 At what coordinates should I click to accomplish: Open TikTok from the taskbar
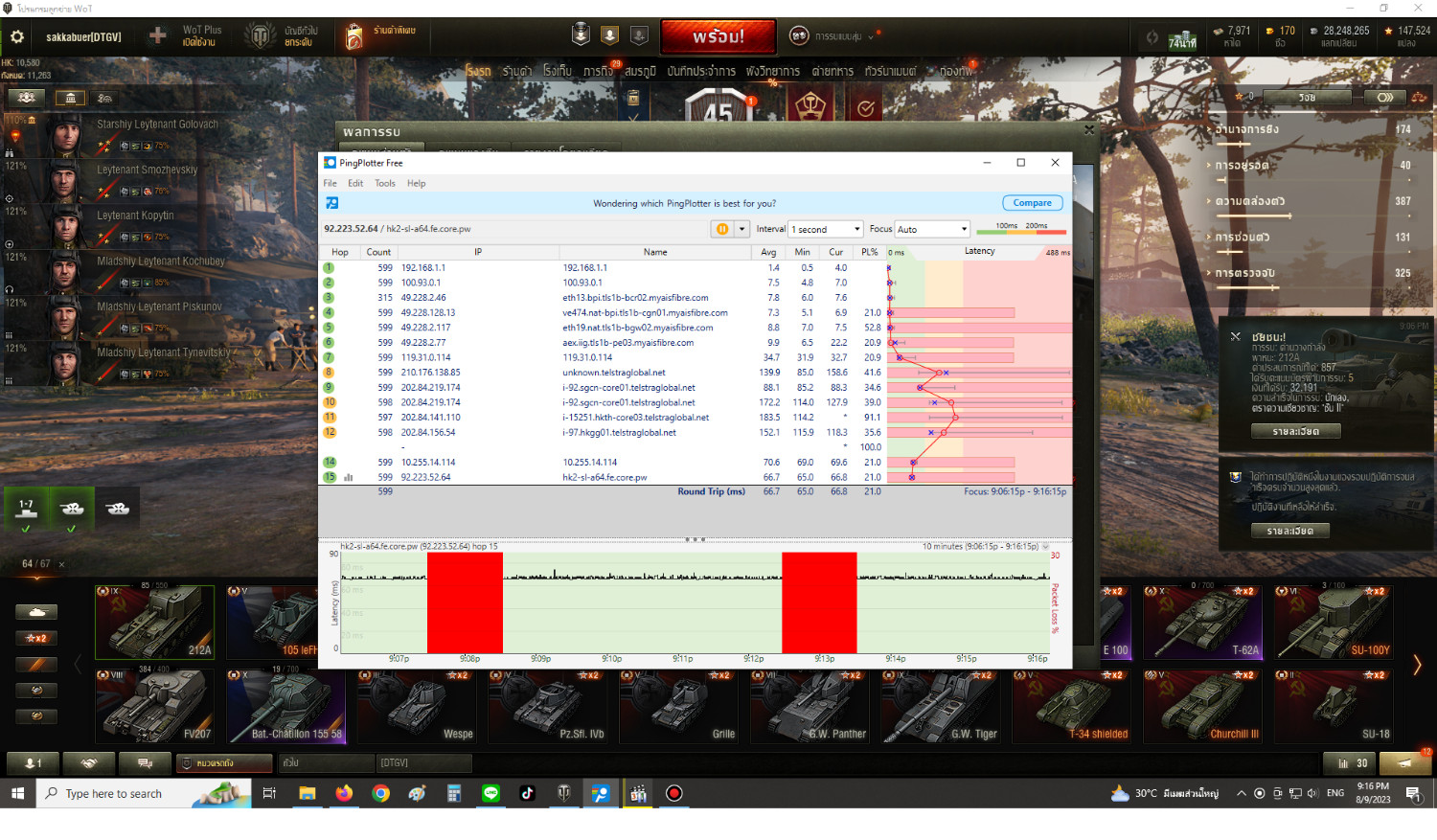pos(528,793)
